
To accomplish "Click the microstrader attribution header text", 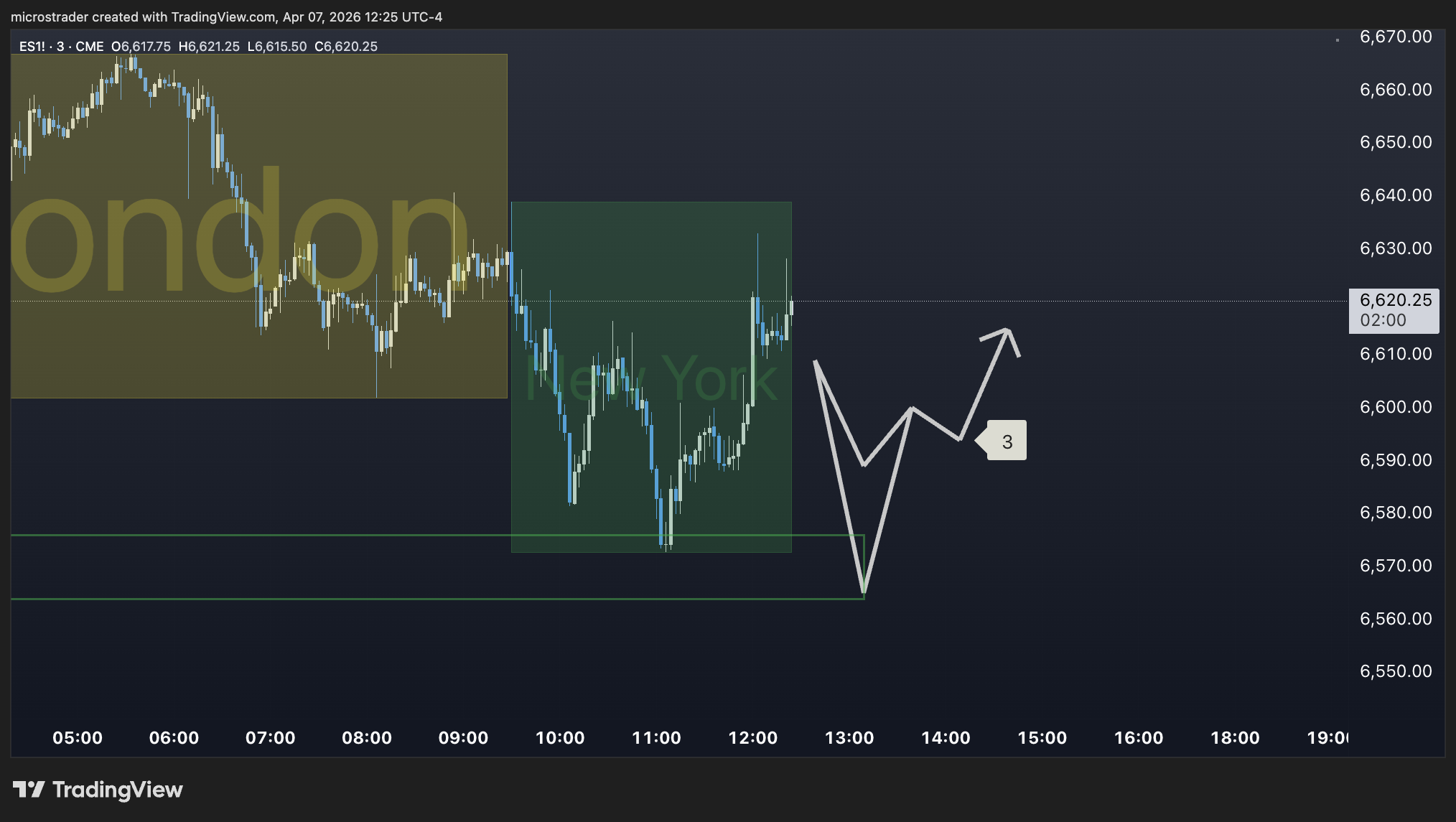I will (x=226, y=17).
